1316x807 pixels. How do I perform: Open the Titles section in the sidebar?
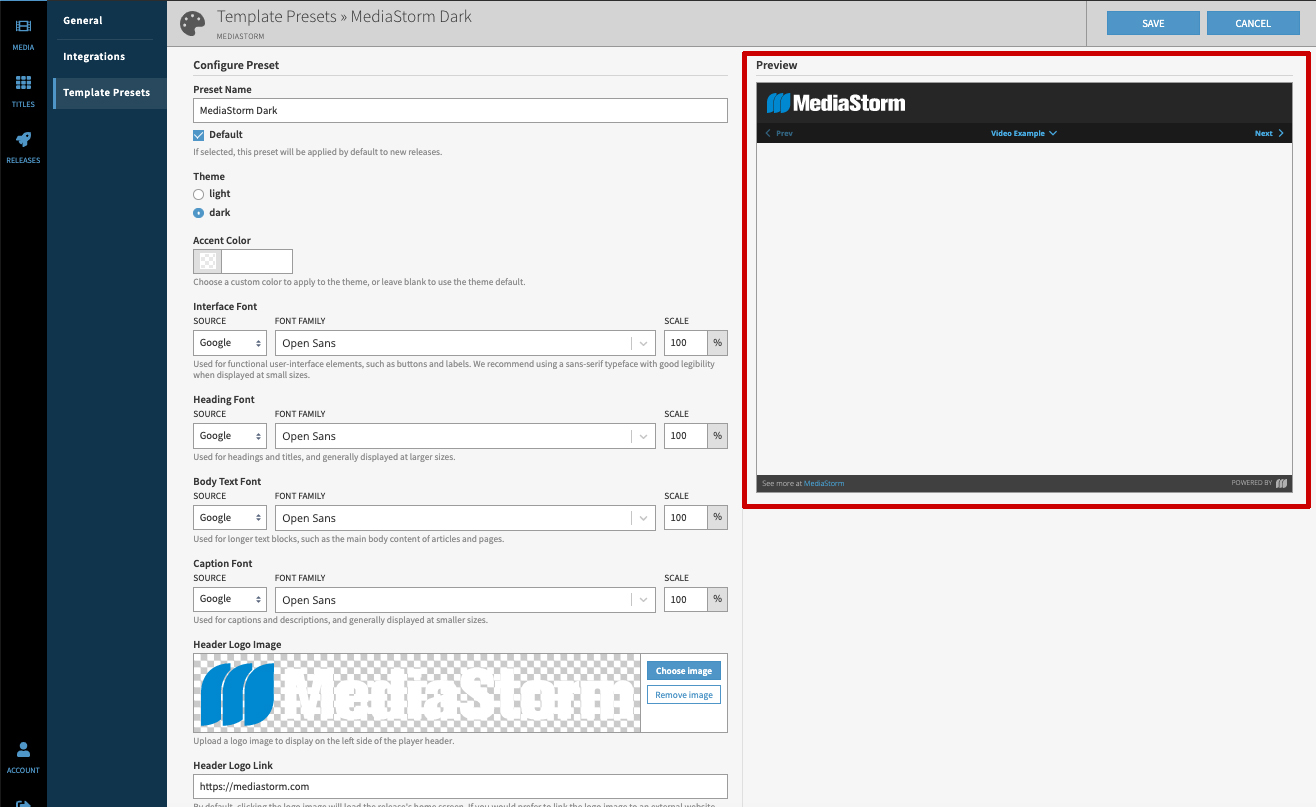point(23,90)
